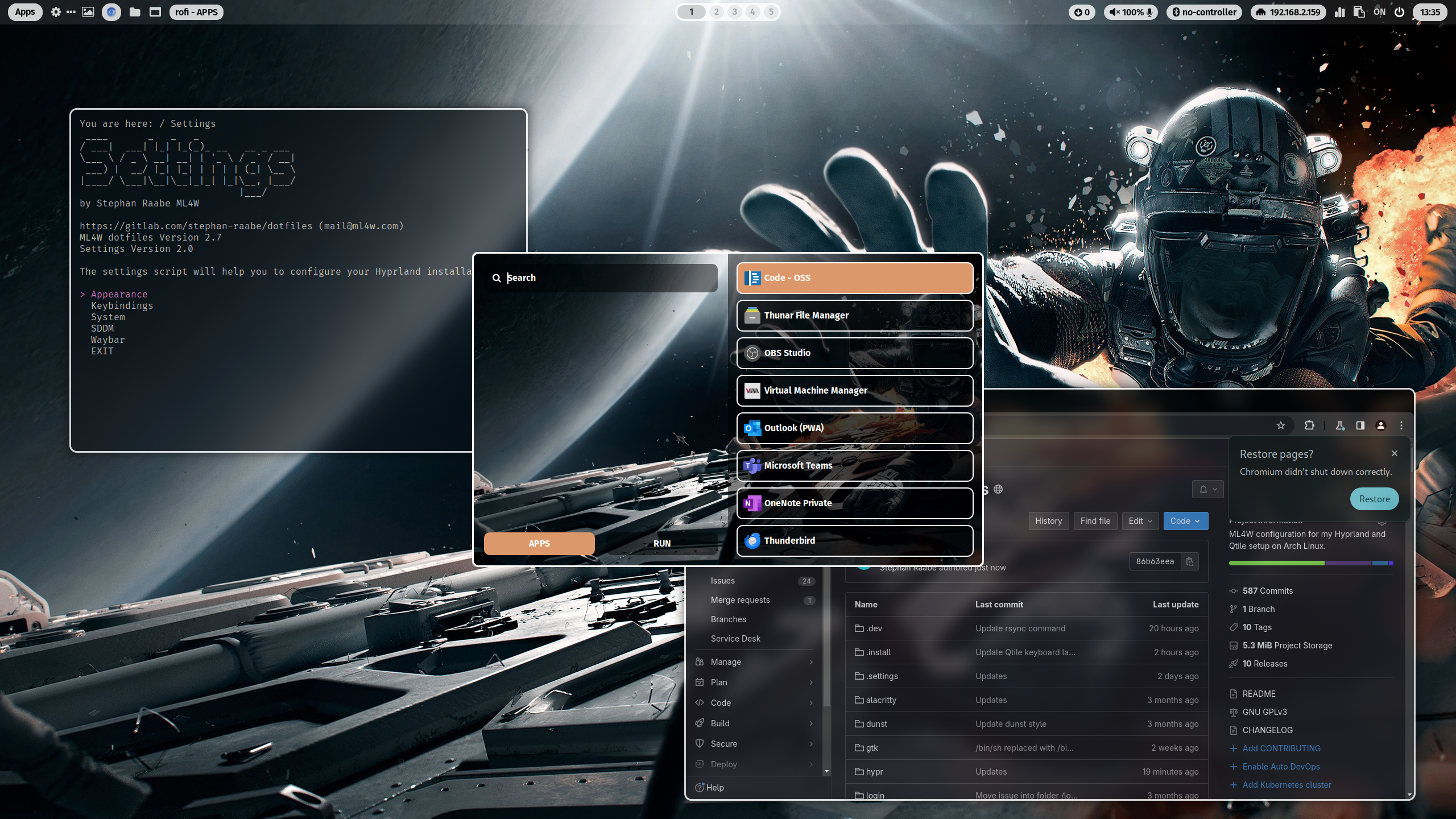The image size is (1456, 819).
Task: Copy the commit SHA 86b63eea
Action: pyautogui.click(x=1189, y=561)
